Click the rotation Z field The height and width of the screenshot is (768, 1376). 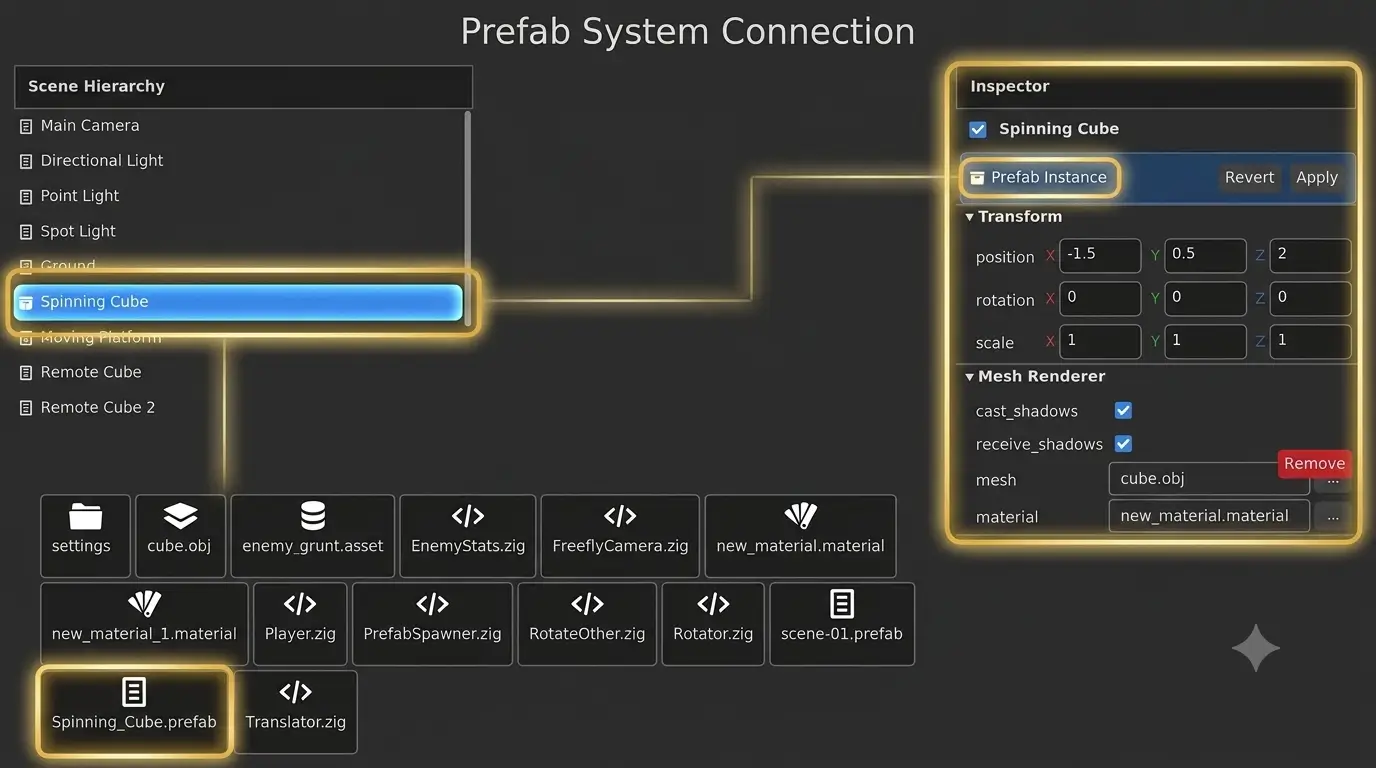coord(1310,298)
